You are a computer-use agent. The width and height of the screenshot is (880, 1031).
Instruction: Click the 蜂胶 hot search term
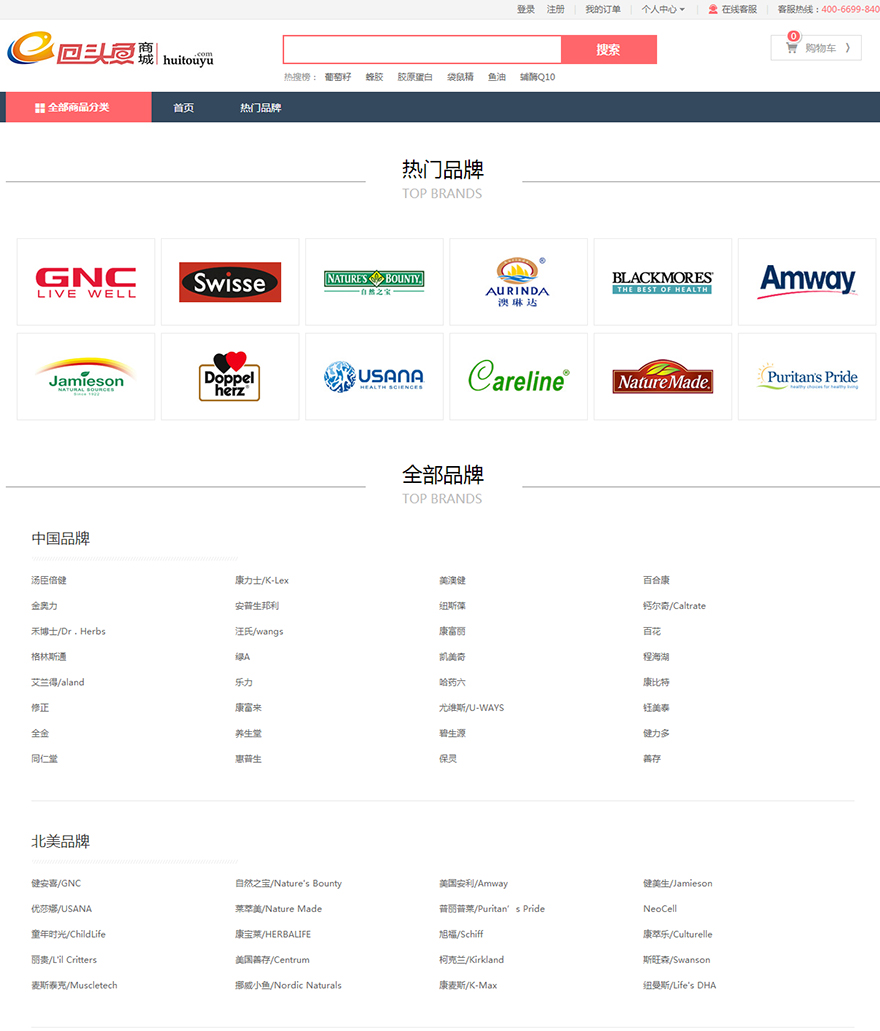tap(374, 77)
